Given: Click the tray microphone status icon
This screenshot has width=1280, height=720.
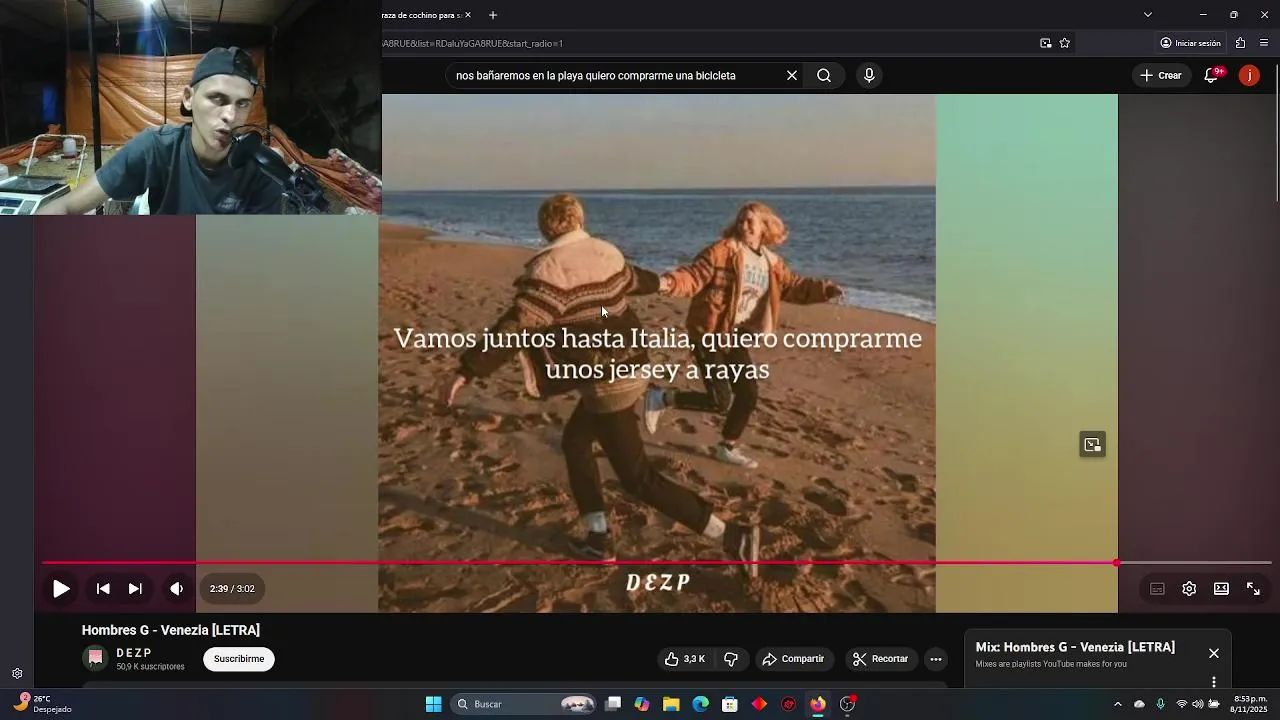Looking at the screenshot, I should [x=1160, y=704].
